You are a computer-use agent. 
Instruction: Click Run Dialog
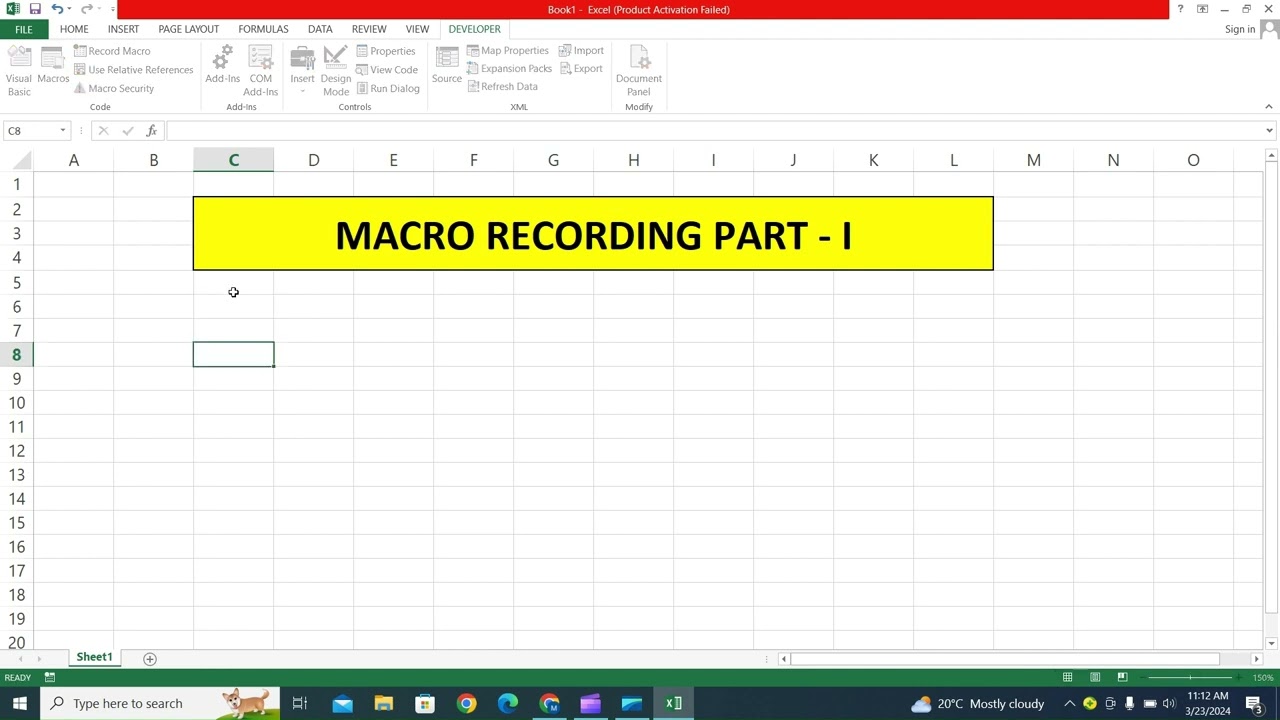click(x=387, y=88)
